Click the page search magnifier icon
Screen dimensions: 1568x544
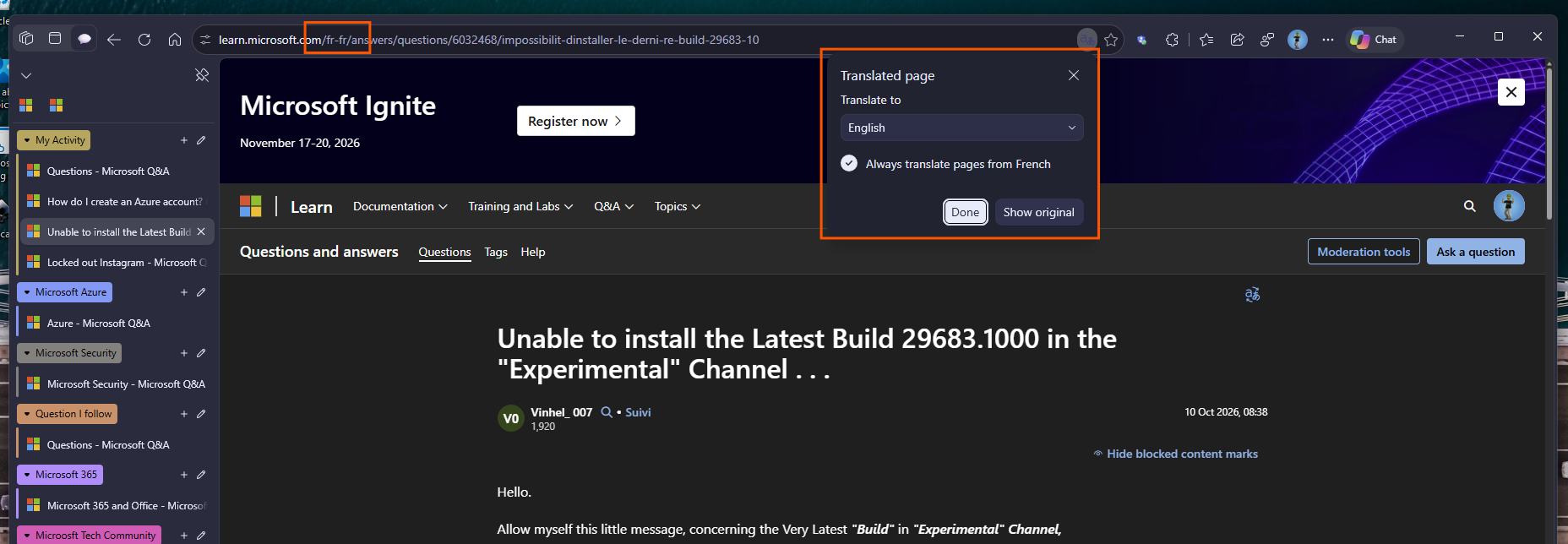click(x=1470, y=206)
